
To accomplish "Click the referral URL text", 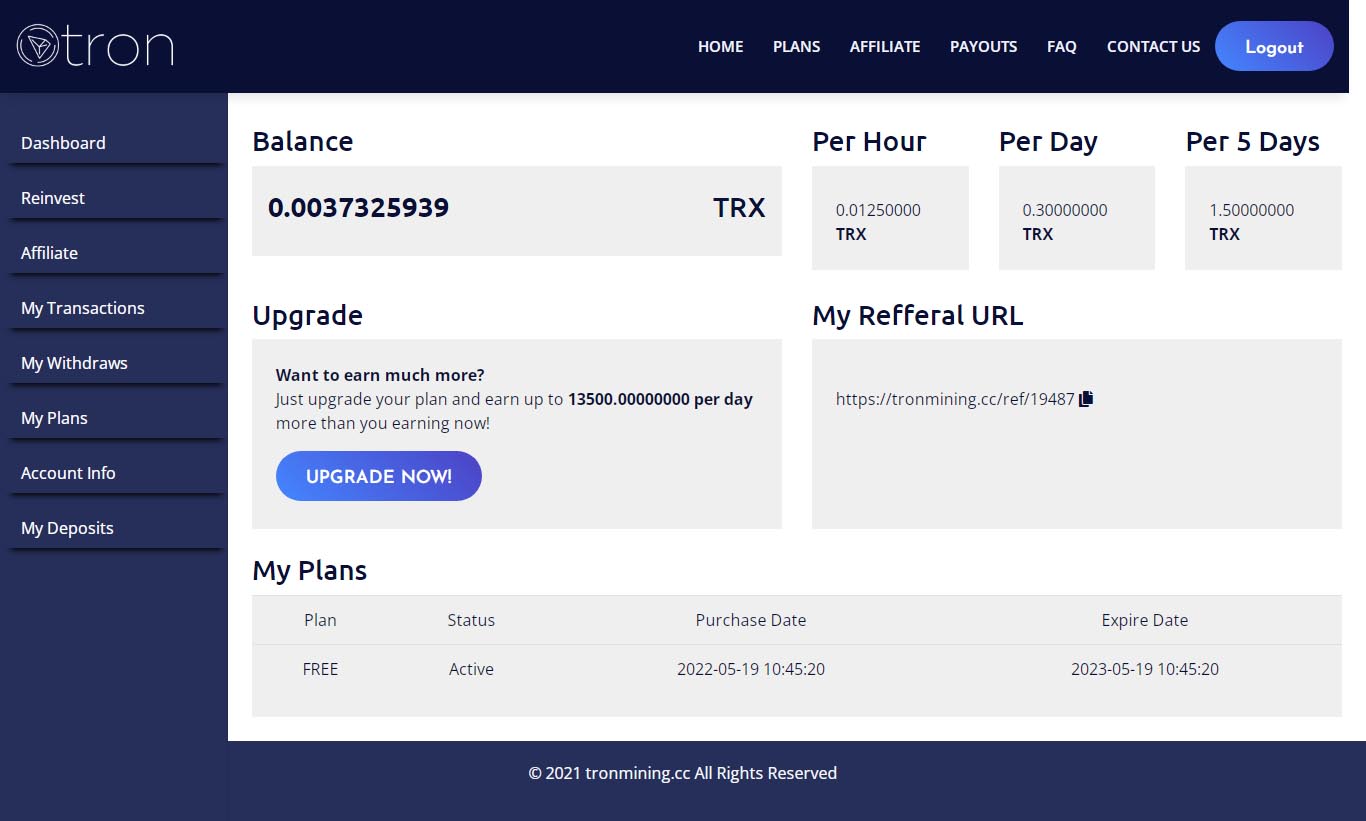I will click(955, 399).
